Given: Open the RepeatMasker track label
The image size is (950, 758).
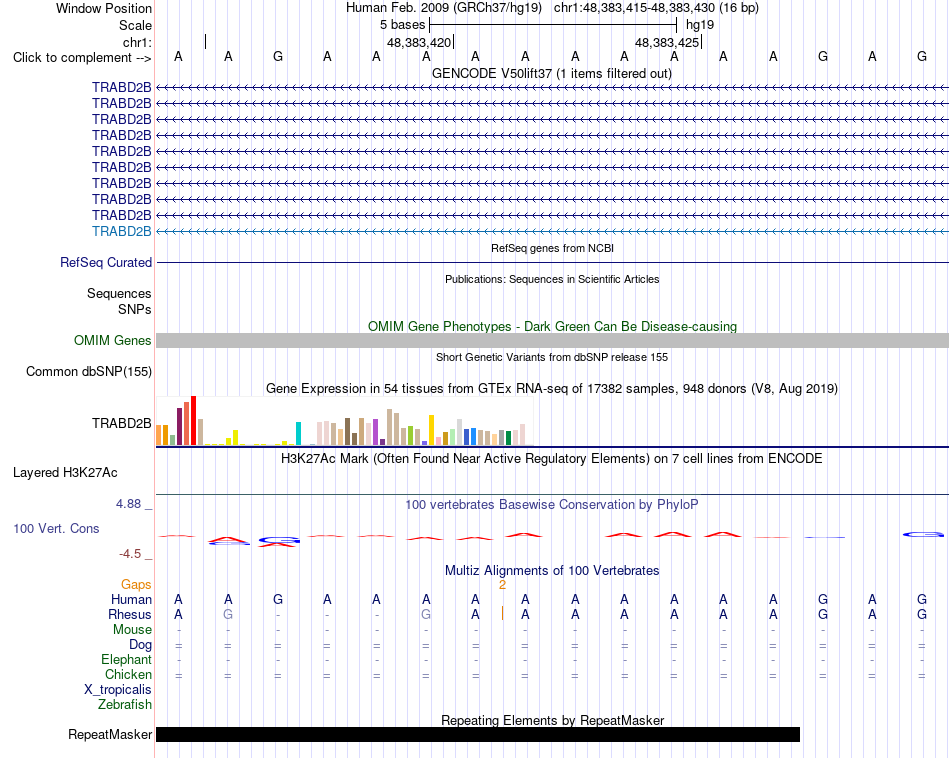Looking at the screenshot, I should (110, 734).
